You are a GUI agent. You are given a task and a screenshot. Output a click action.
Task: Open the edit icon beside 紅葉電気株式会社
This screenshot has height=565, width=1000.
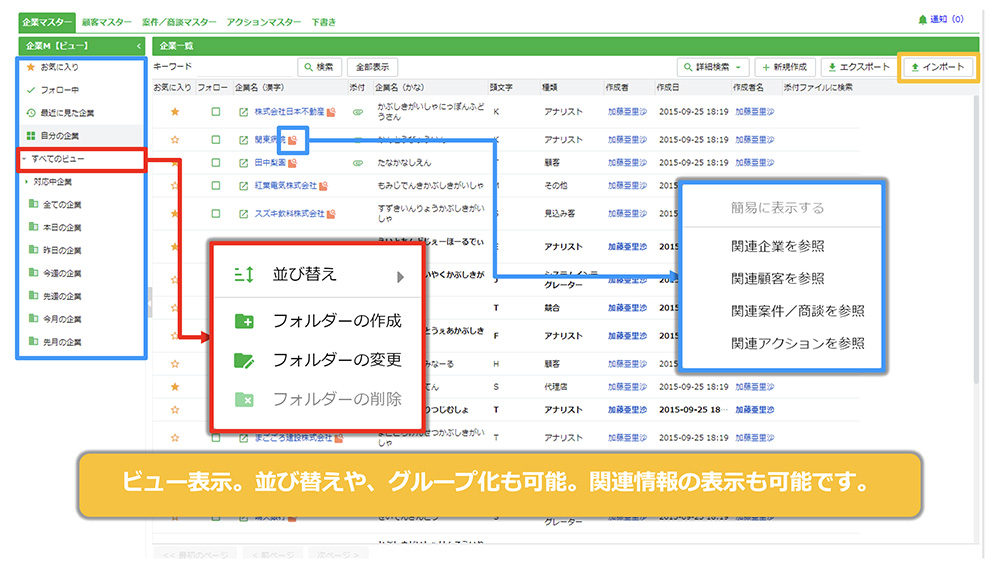pyautogui.click(x=243, y=186)
